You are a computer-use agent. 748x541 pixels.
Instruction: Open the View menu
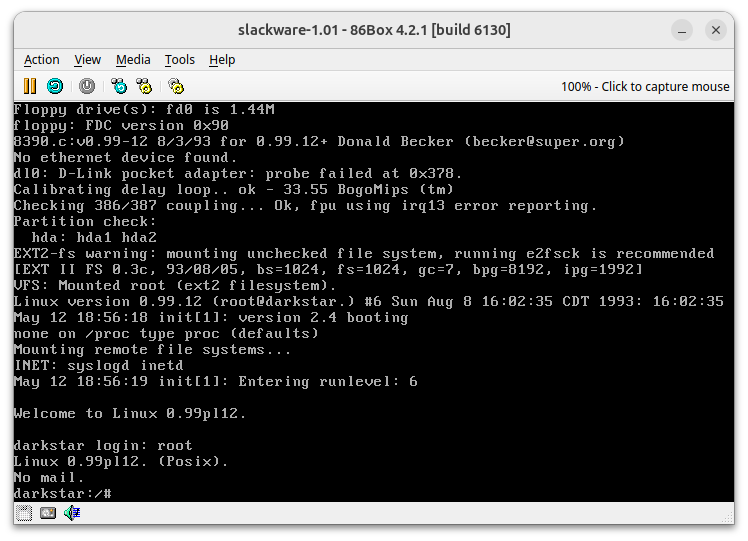point(87,60)
